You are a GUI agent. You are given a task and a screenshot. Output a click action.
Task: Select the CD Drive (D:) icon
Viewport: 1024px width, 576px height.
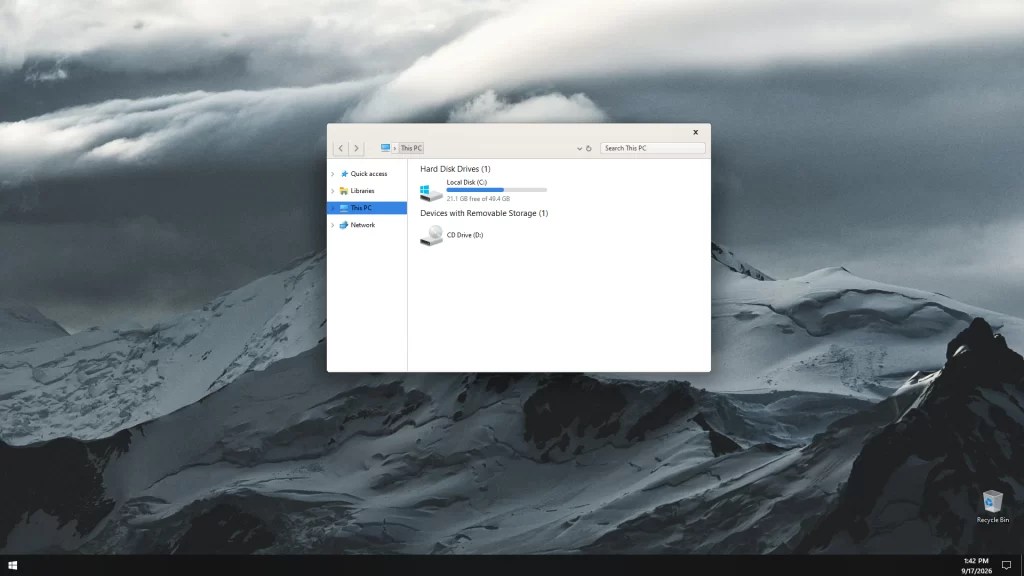point(431,235)
